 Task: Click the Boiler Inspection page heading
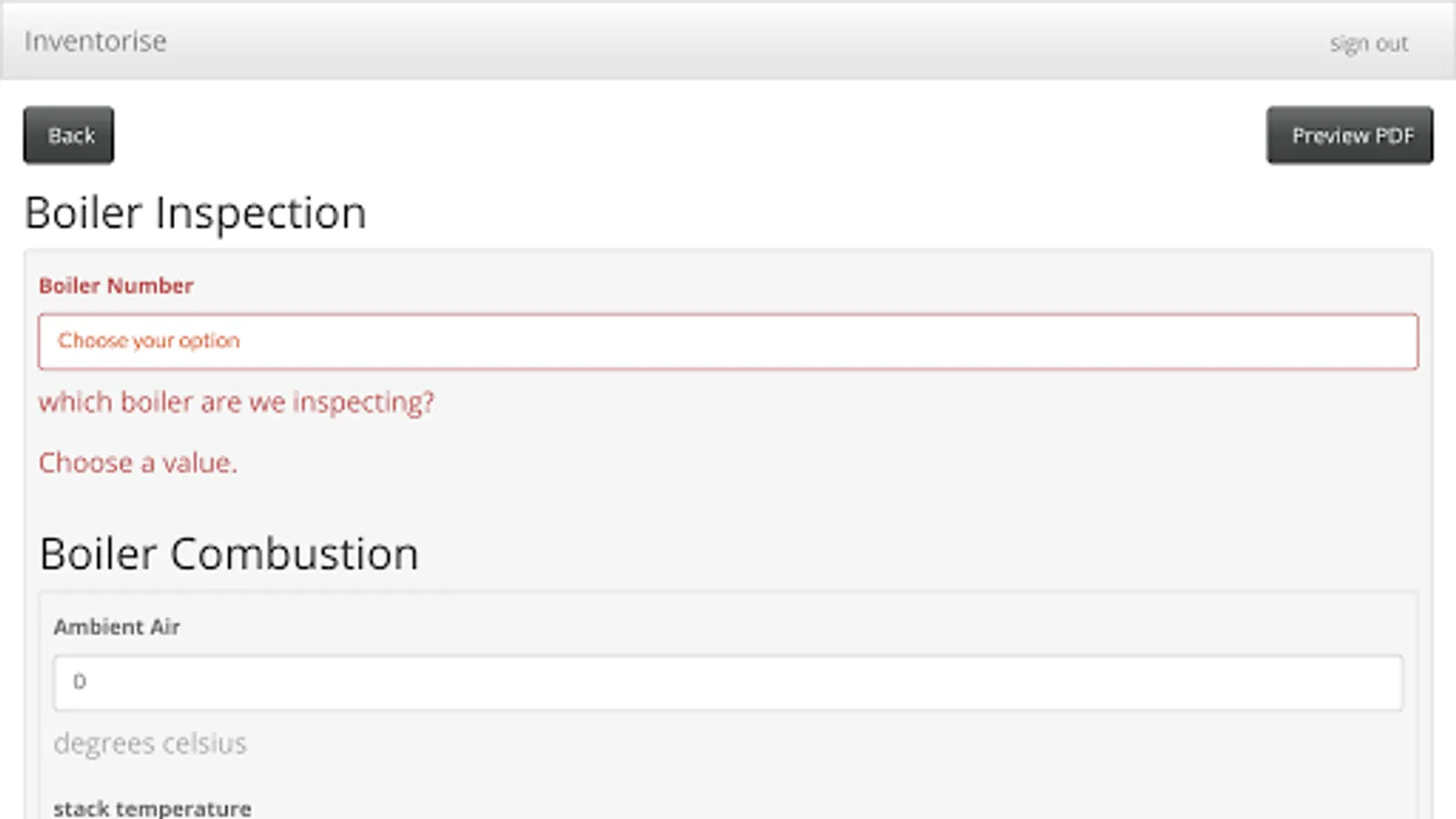pos(196,213)
